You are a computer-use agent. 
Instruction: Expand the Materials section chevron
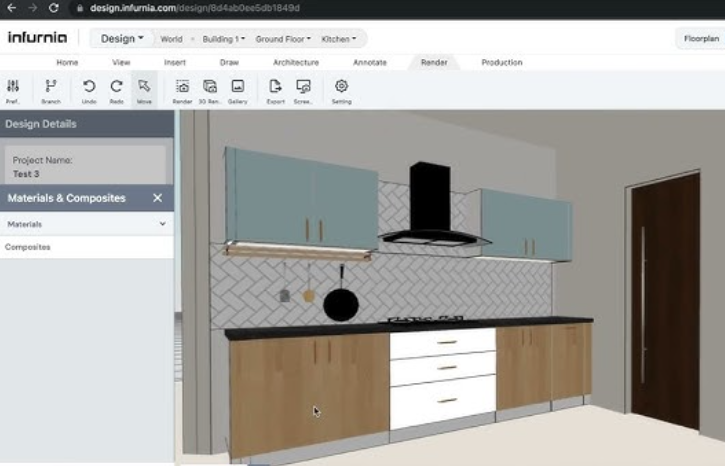163,224
